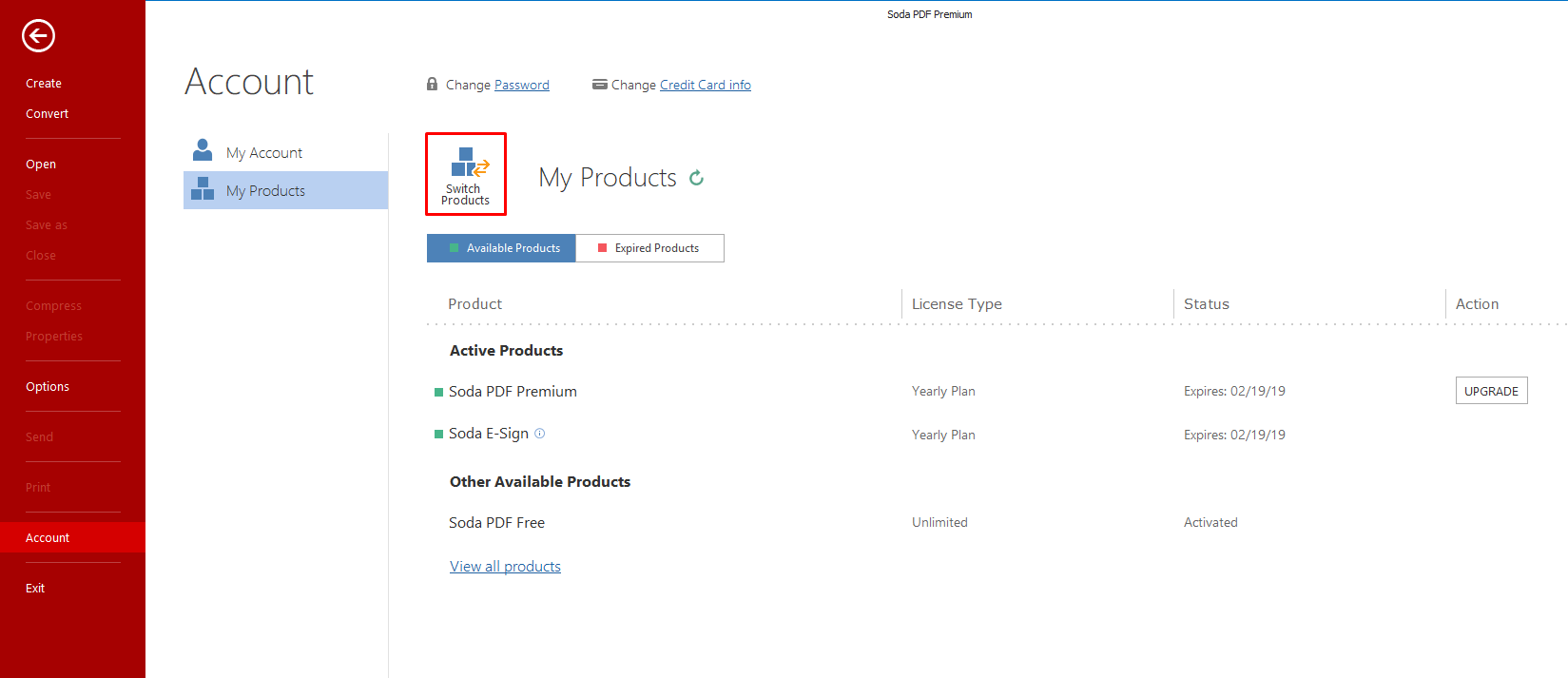This screenshot has width=1568, height=678.
Task: Click the Print sidebar item
Action: pos(38,488)
